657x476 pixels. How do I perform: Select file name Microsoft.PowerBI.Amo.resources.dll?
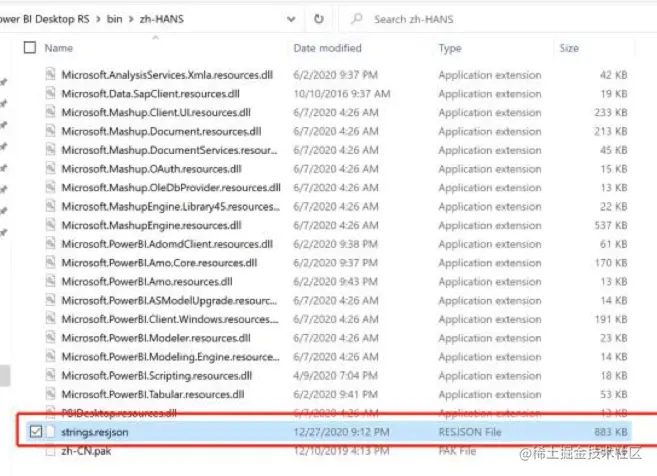147,282
